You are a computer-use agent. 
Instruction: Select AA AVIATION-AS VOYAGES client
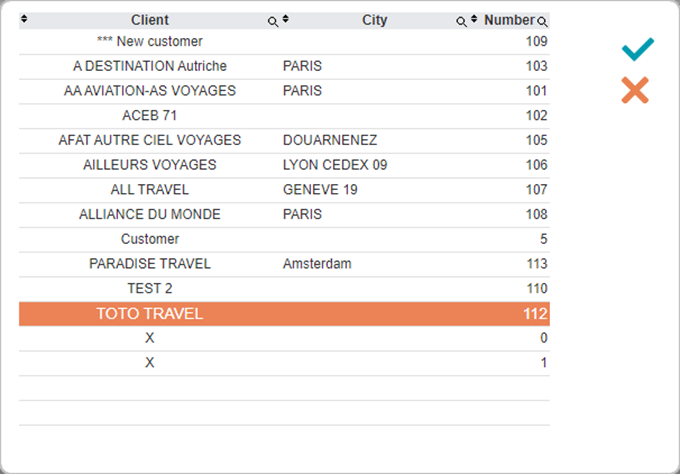(284, 91)
